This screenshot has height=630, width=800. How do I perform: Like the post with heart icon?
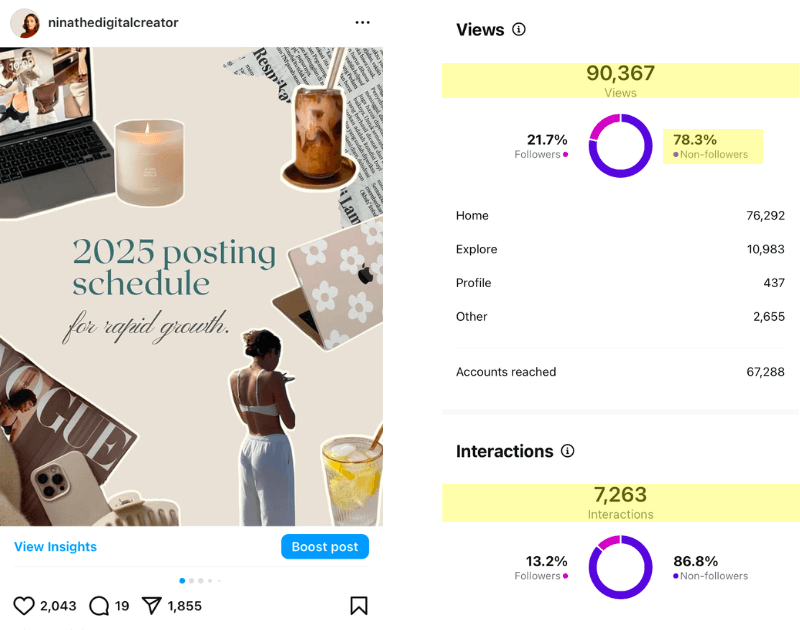point(24,605)
